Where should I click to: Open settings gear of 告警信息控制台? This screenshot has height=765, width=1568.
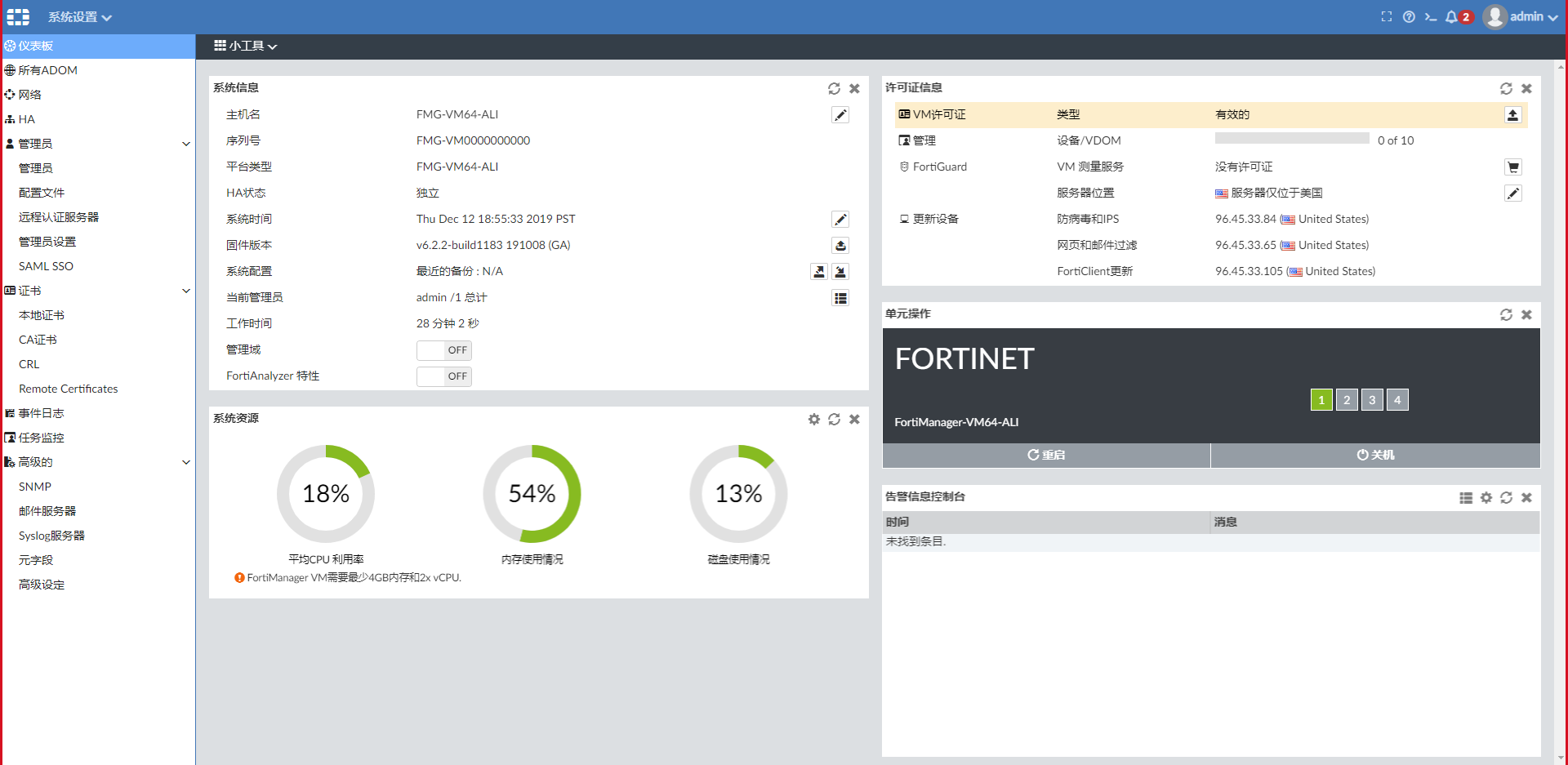coord(1486,497)
